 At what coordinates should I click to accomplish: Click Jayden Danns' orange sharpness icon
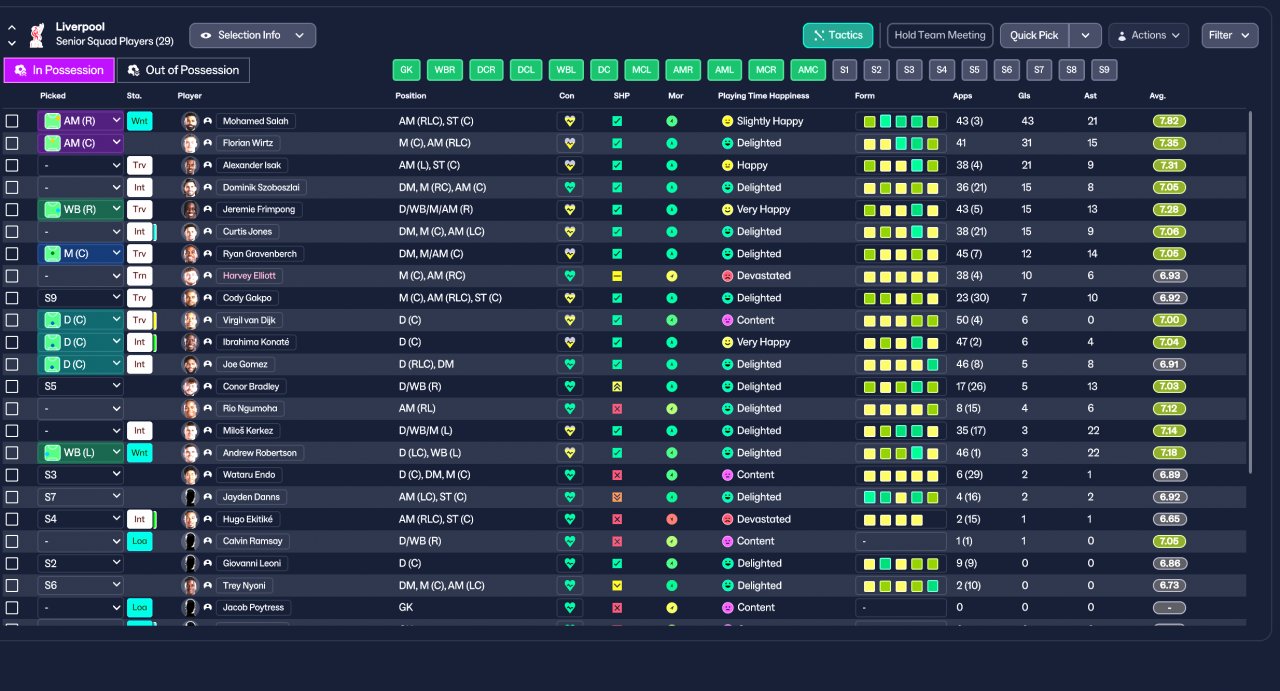click(x=617, y=497)
